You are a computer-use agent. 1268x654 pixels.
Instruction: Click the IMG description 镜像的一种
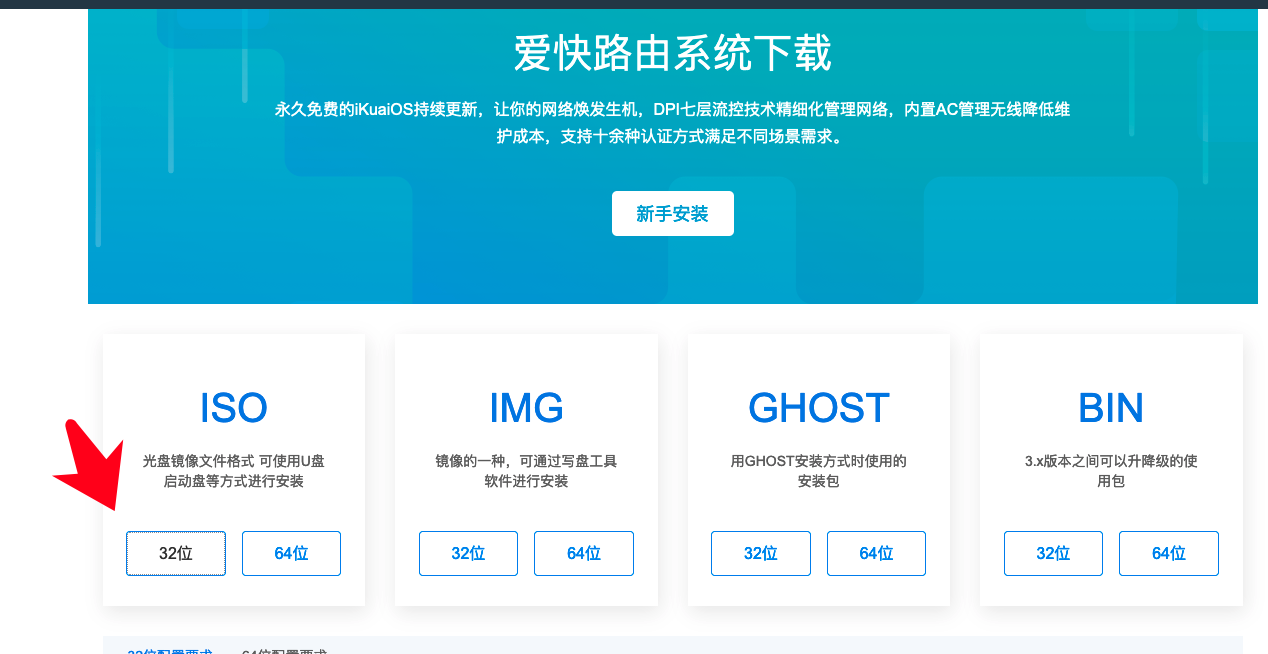click(526, 471)
